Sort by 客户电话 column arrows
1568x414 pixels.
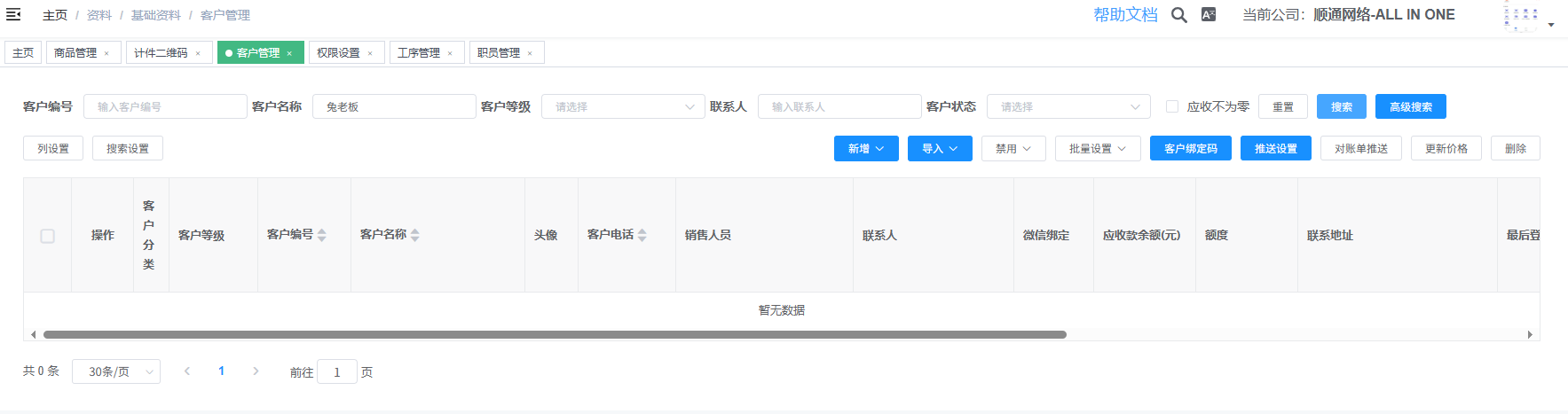pyautogui.click(x=642, y=235)
